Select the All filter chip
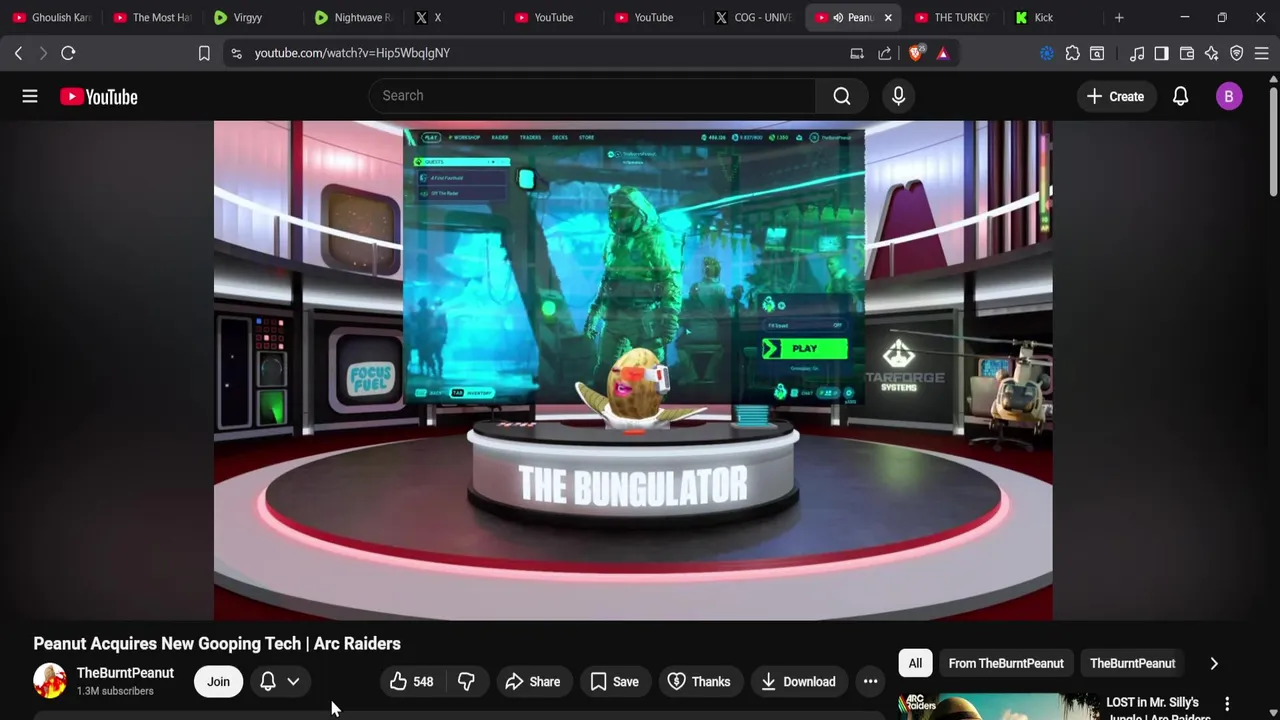 click(x=915, y=663)
